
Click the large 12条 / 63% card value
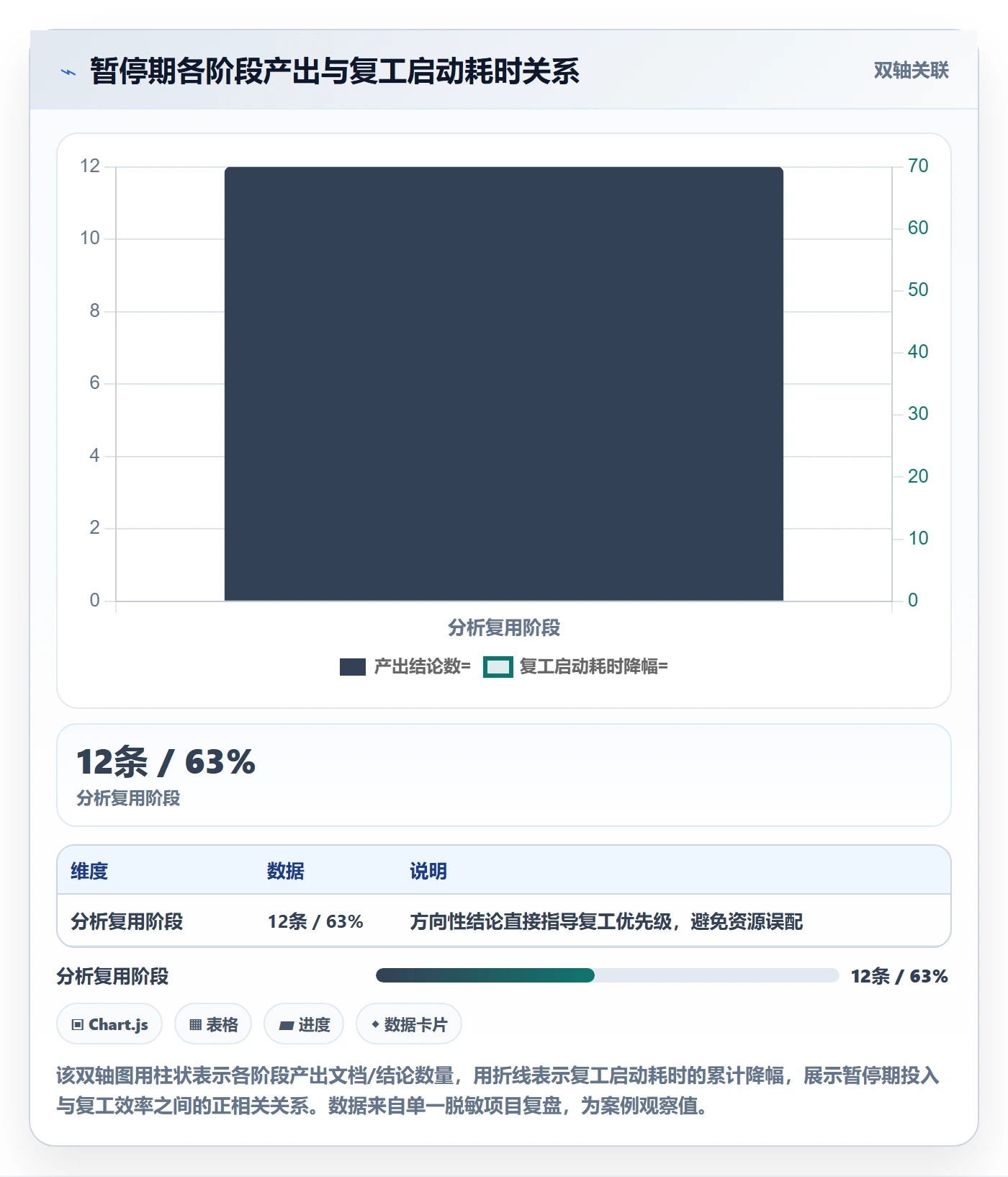(x=166, y=762)
